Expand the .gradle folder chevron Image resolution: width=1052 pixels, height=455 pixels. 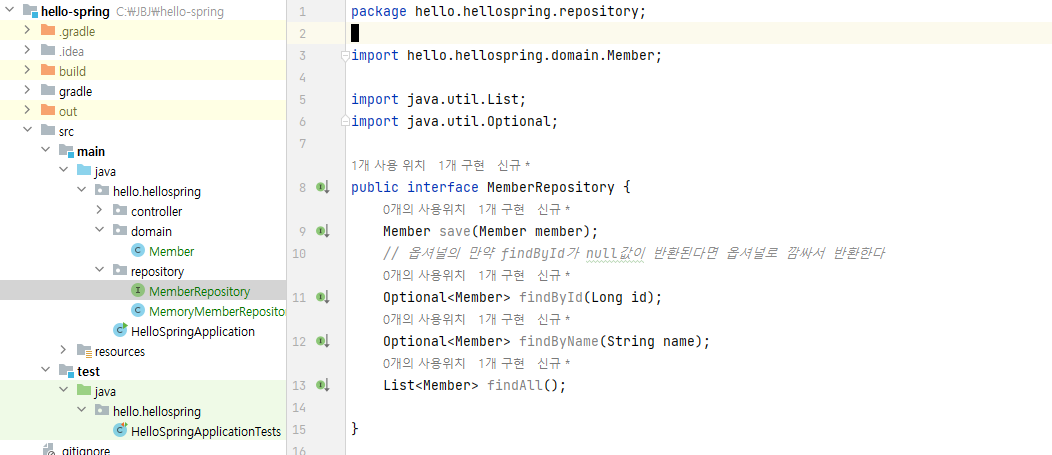click(27, 30)
